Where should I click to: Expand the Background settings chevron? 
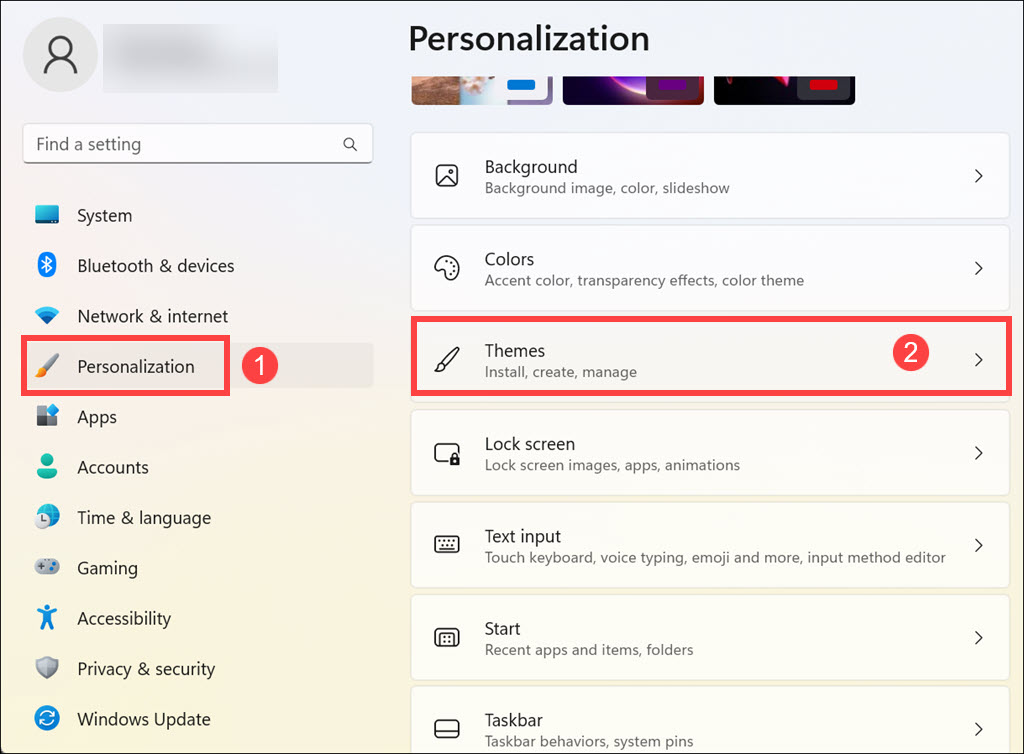978,176
